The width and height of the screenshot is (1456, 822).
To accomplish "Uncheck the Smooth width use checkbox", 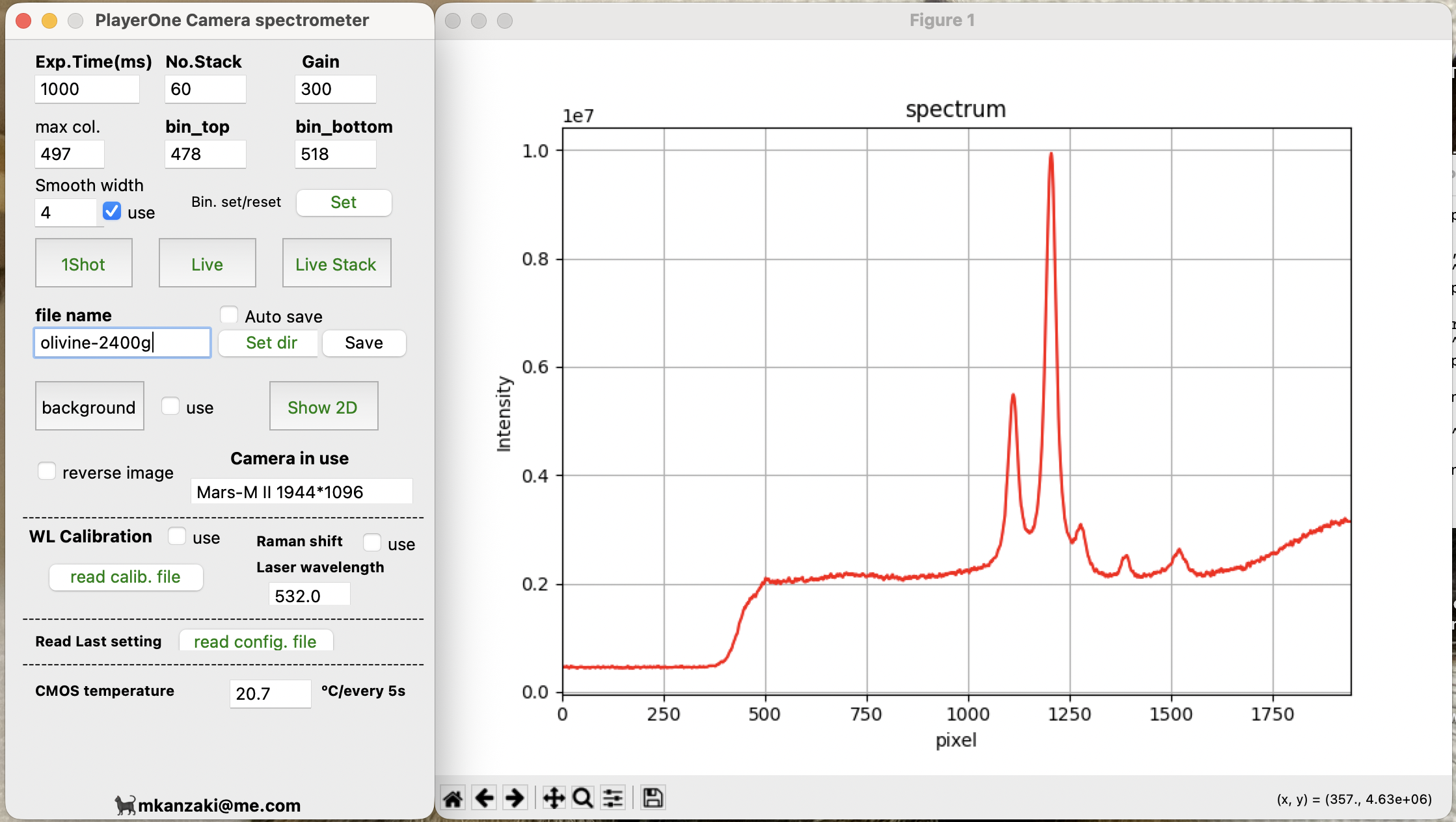I will pos(112,211).
